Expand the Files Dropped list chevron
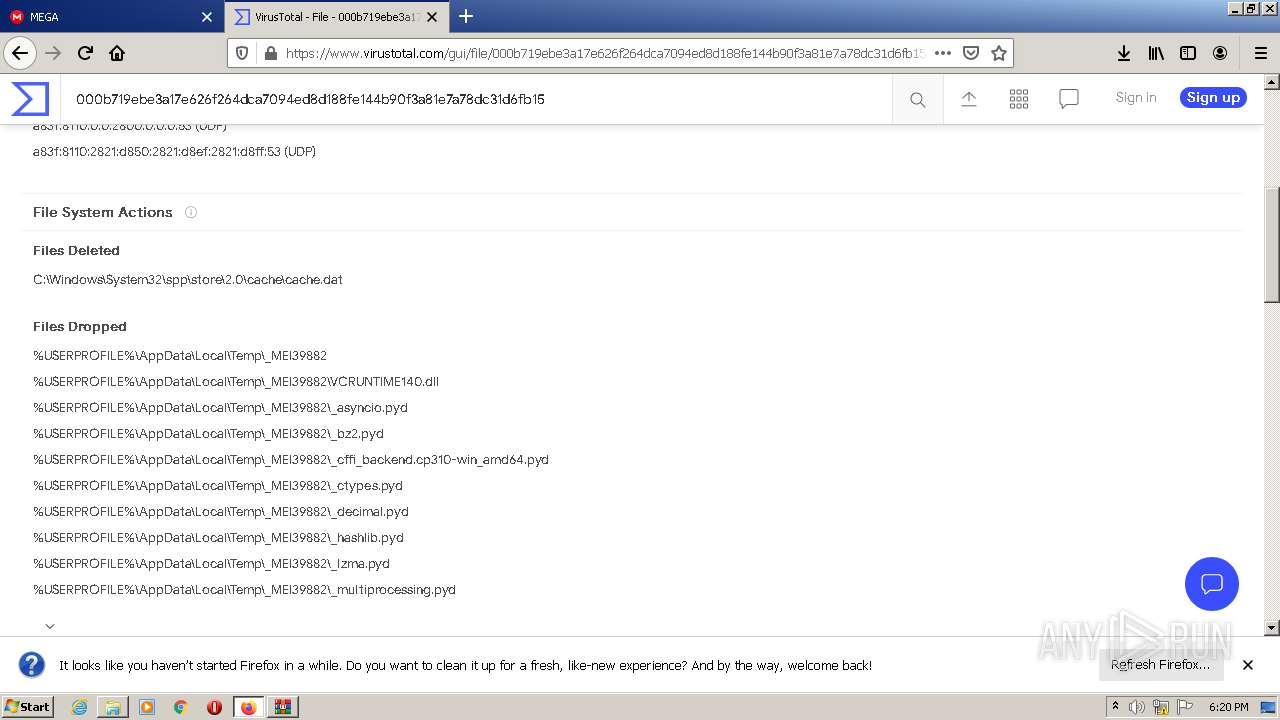The height and width of the screenshot is (720, 1280). (50, 626)
